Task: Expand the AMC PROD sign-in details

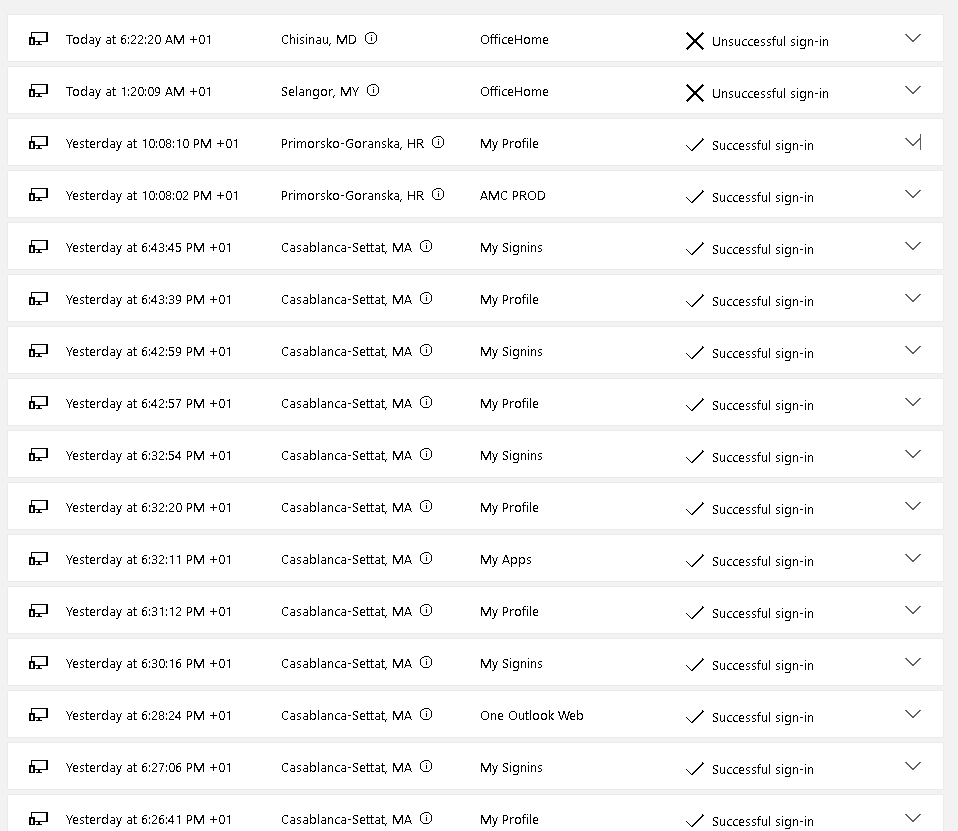Action: 912,193
